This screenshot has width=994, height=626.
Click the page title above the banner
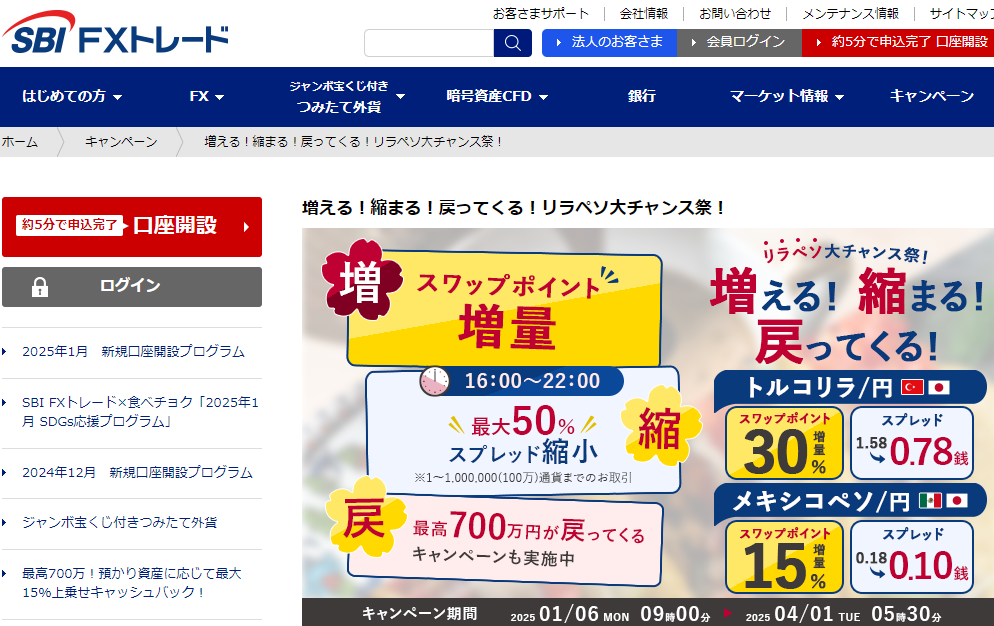[514, 208]
